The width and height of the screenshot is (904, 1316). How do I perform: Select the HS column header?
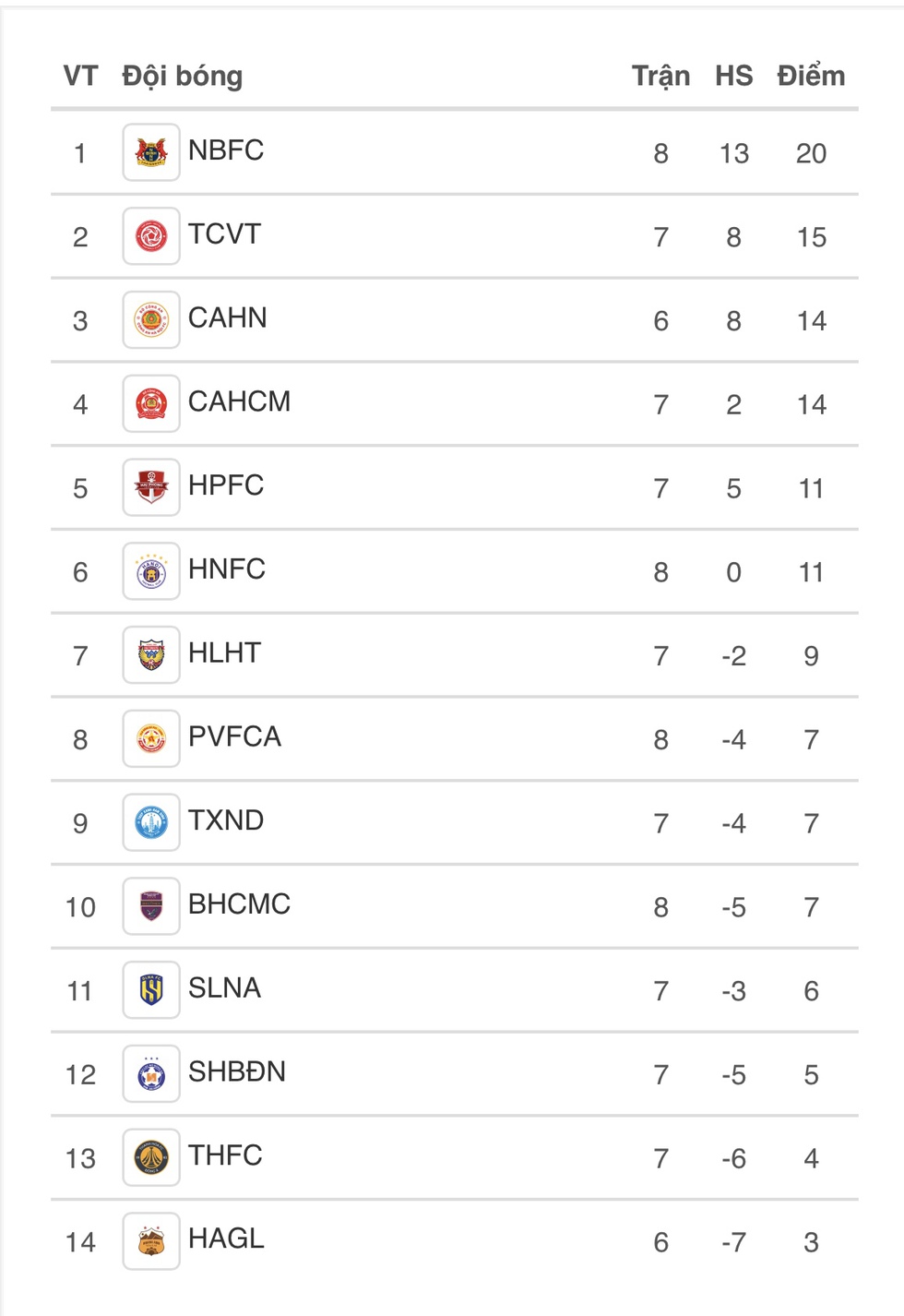coord(733,76)
